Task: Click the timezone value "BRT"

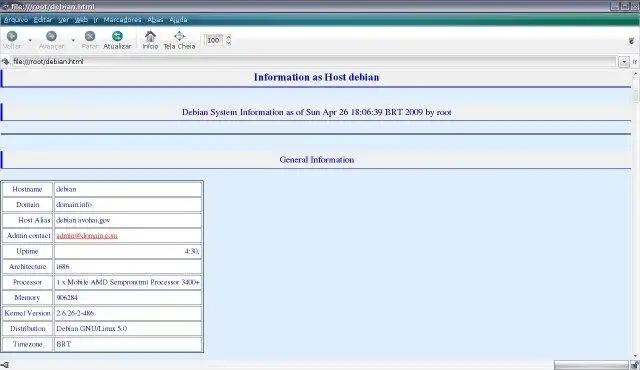Action: (x=64, y=344)
